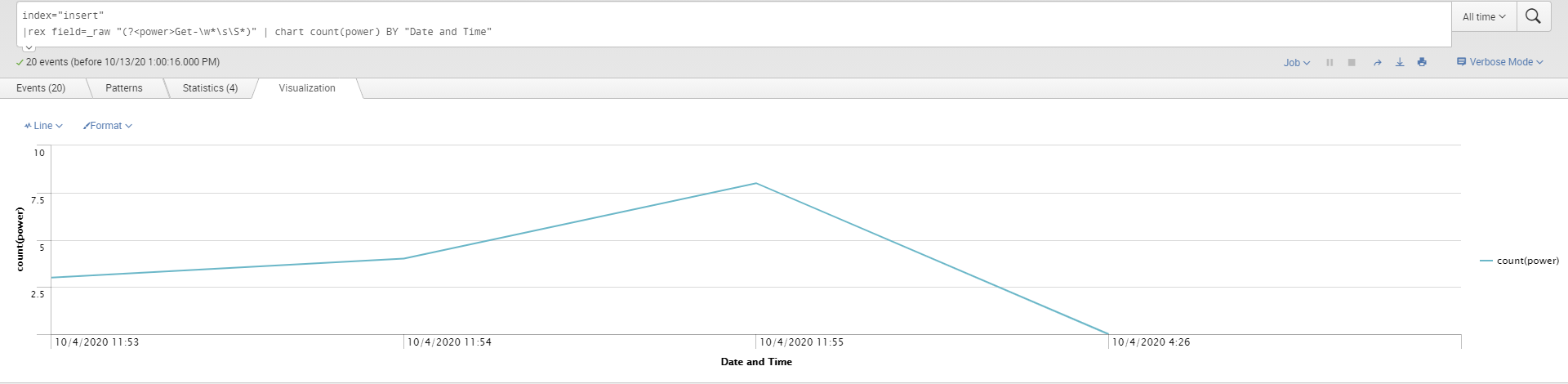The width and height of the screenshot is (1568, 384).
Task: Print the search results
Action: tap(1422, 62)
